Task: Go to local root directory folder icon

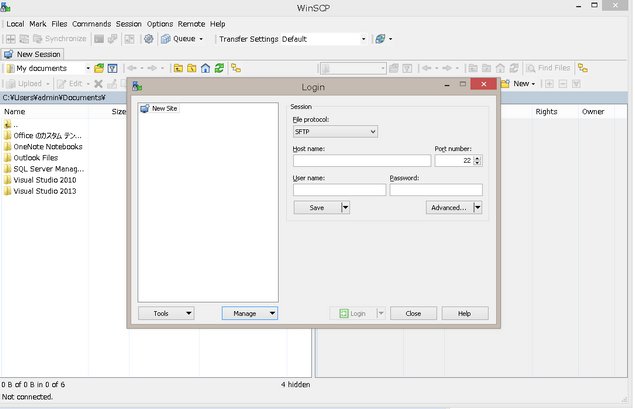Action: 192,68
